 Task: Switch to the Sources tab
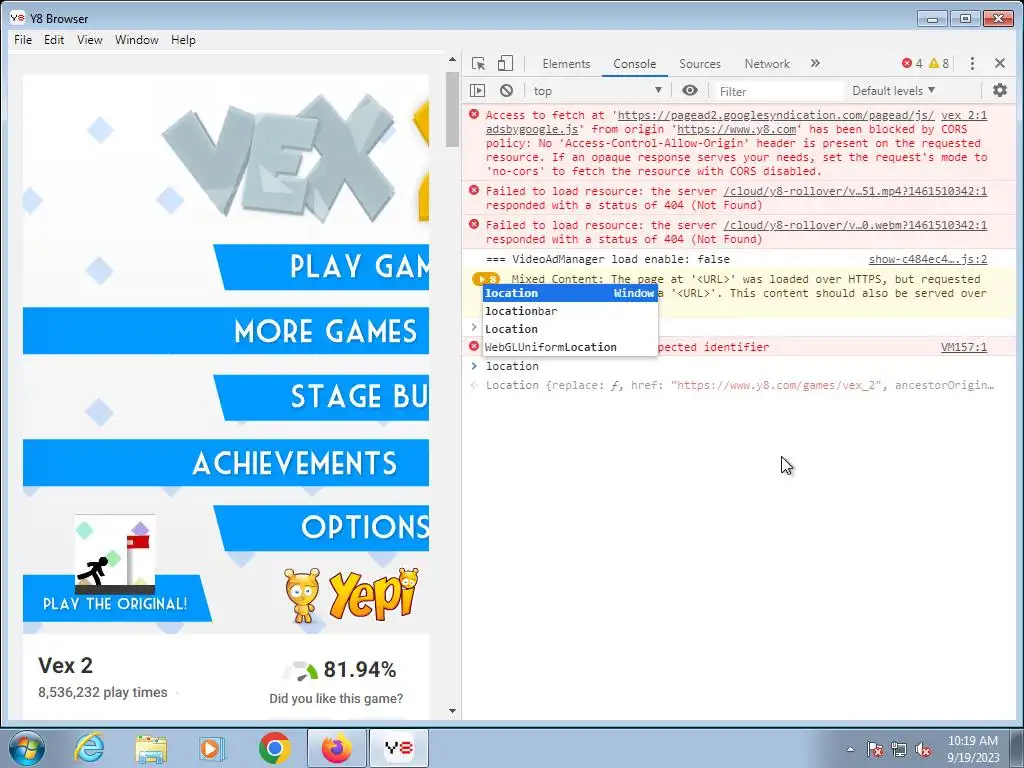pyautogui.click(x=699, y=63)
